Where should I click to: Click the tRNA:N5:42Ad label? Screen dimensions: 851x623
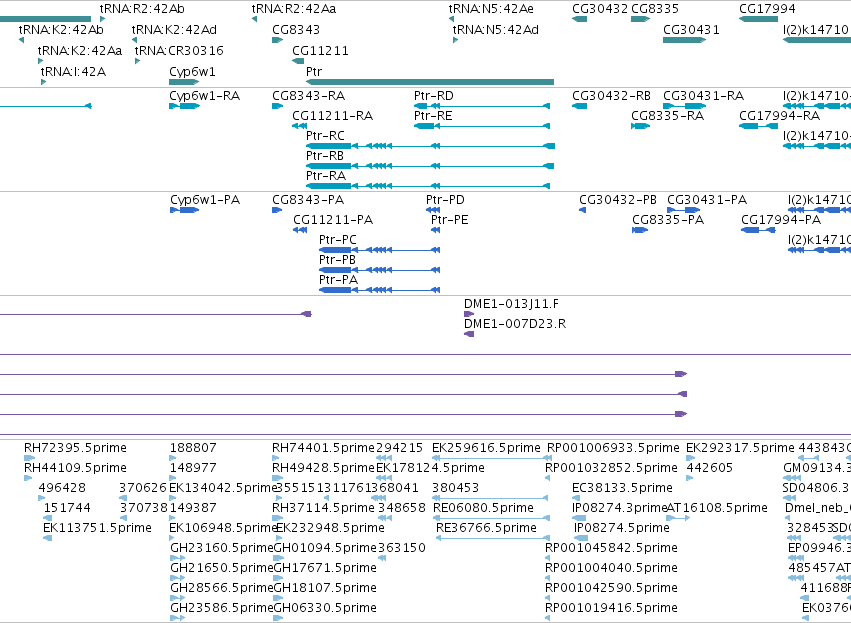[x=496, y=29]
